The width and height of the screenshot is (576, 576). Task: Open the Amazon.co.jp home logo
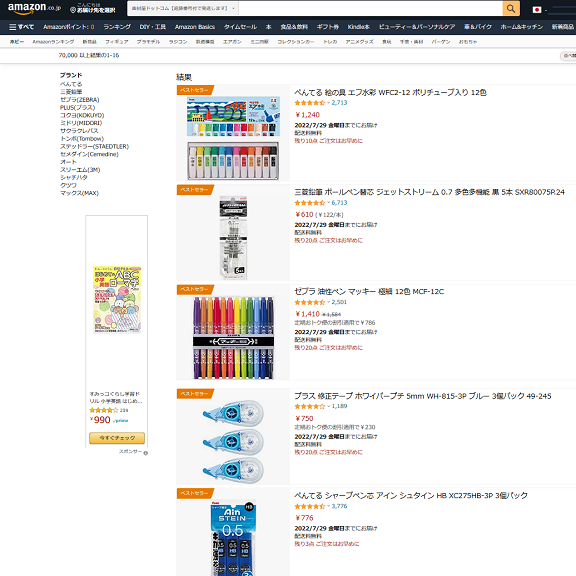point(34,8)
